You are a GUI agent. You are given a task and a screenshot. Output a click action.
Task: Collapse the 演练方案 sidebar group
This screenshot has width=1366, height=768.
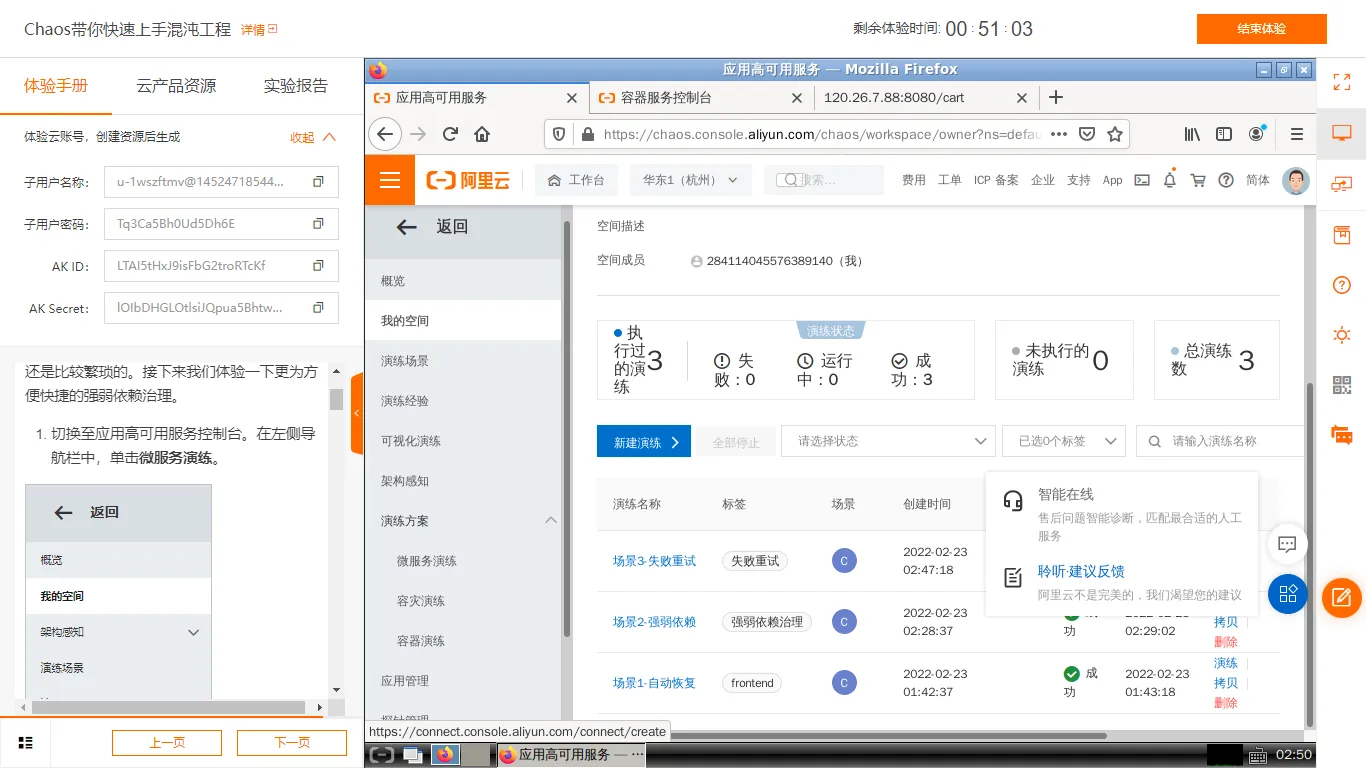pos(551,520)
